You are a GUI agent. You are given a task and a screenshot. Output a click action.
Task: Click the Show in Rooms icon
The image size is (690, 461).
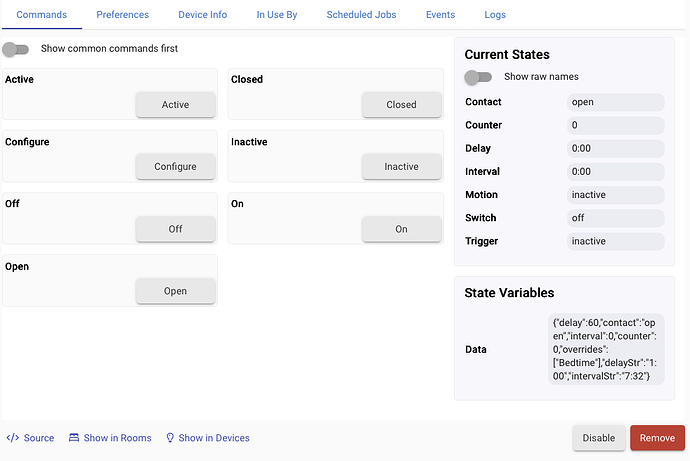tap(74, 438)
